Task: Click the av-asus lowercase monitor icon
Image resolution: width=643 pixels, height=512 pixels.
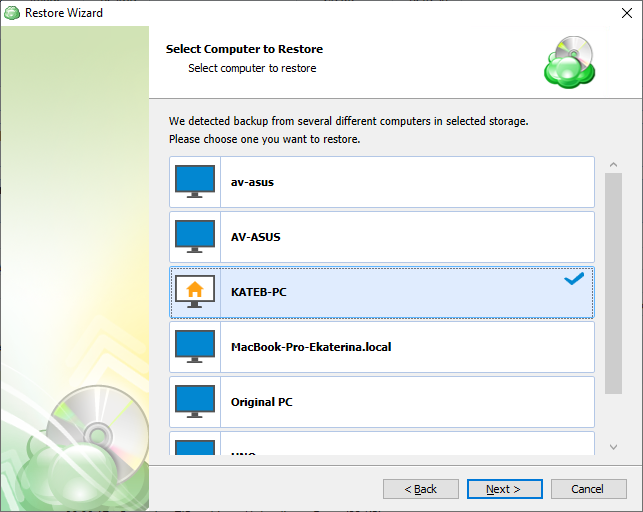Action: pos(195,182)
